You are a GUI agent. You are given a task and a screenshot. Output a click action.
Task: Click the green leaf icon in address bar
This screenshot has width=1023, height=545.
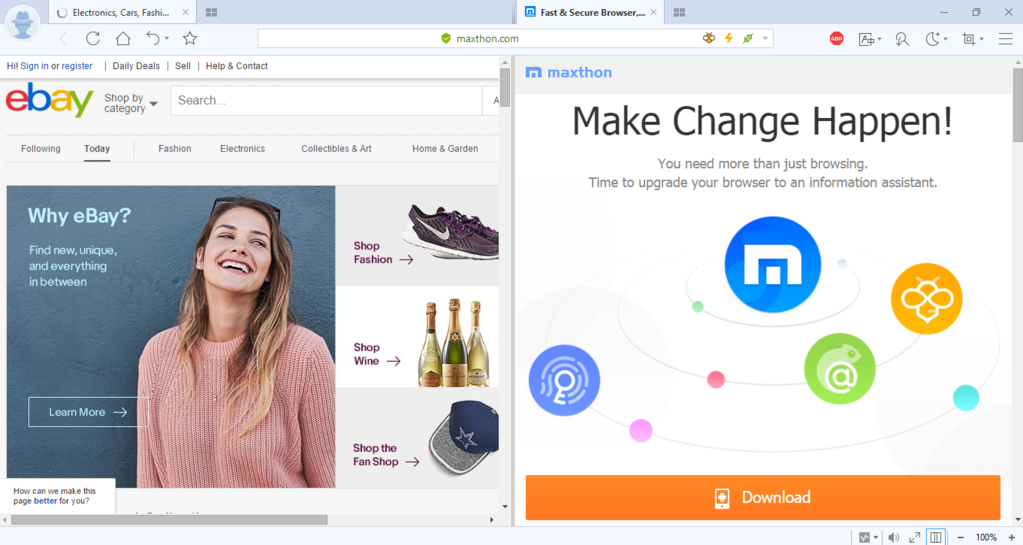[748, 39]
